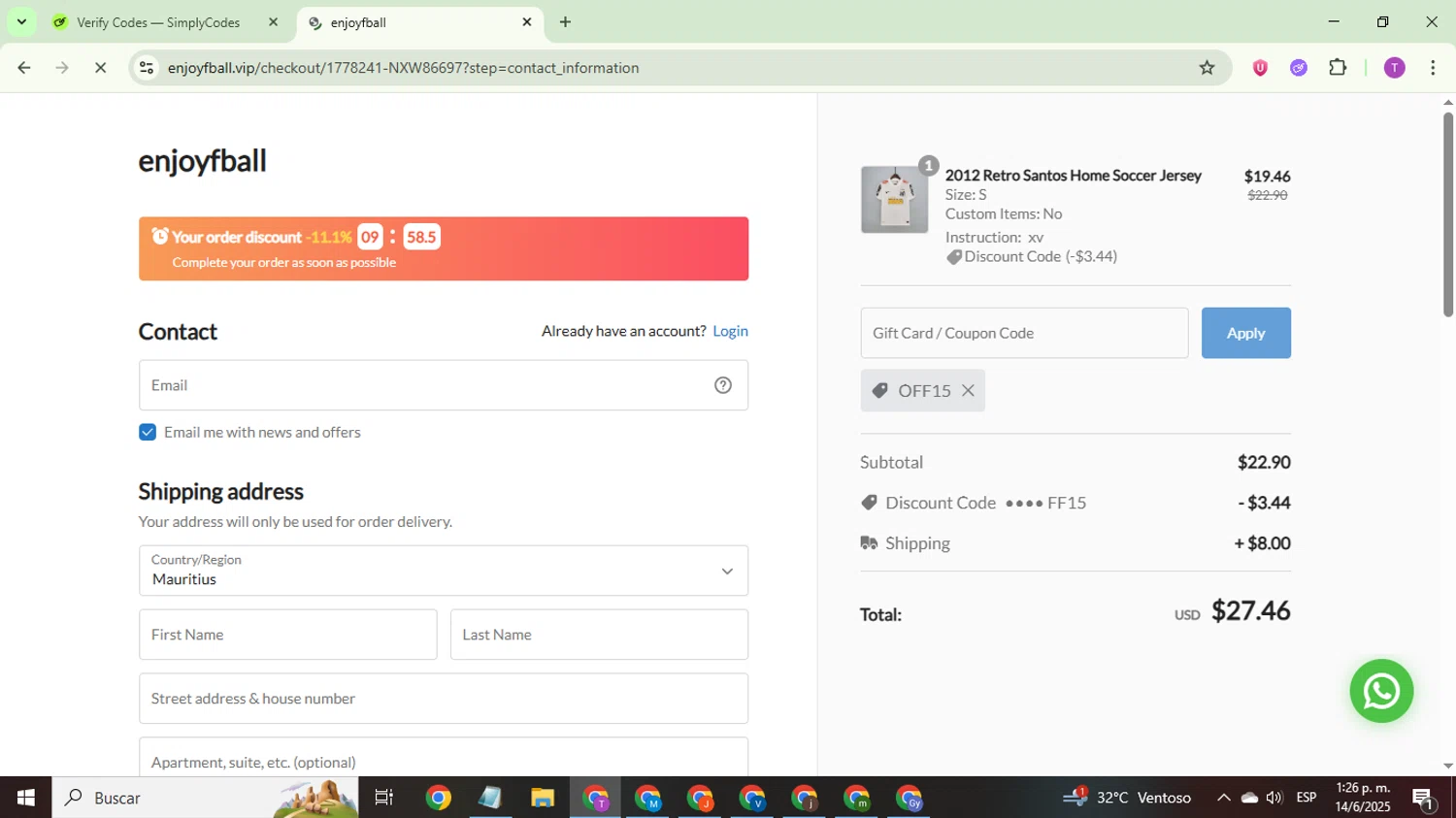Click the Total price $27.46

click(x=1251, y=610)
